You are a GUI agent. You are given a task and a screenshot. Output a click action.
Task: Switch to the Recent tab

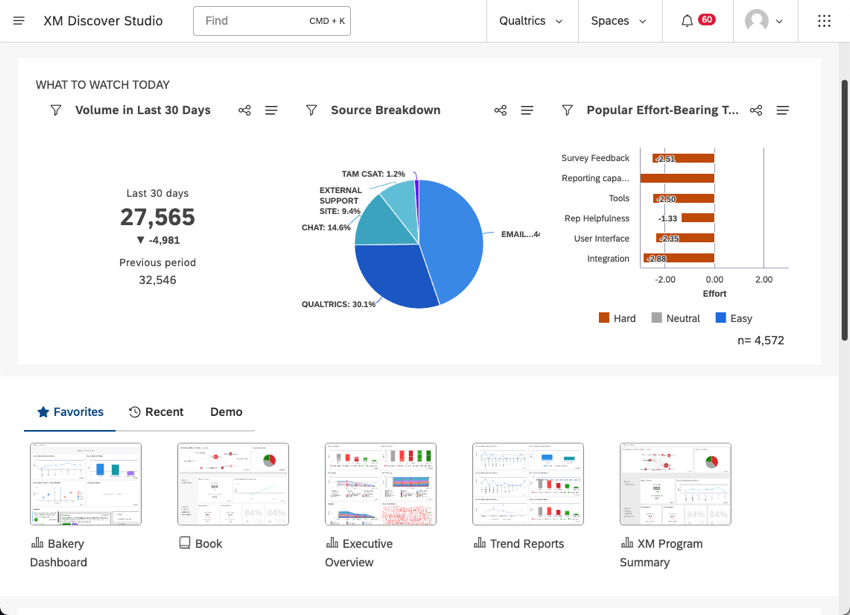click(156, 412)
